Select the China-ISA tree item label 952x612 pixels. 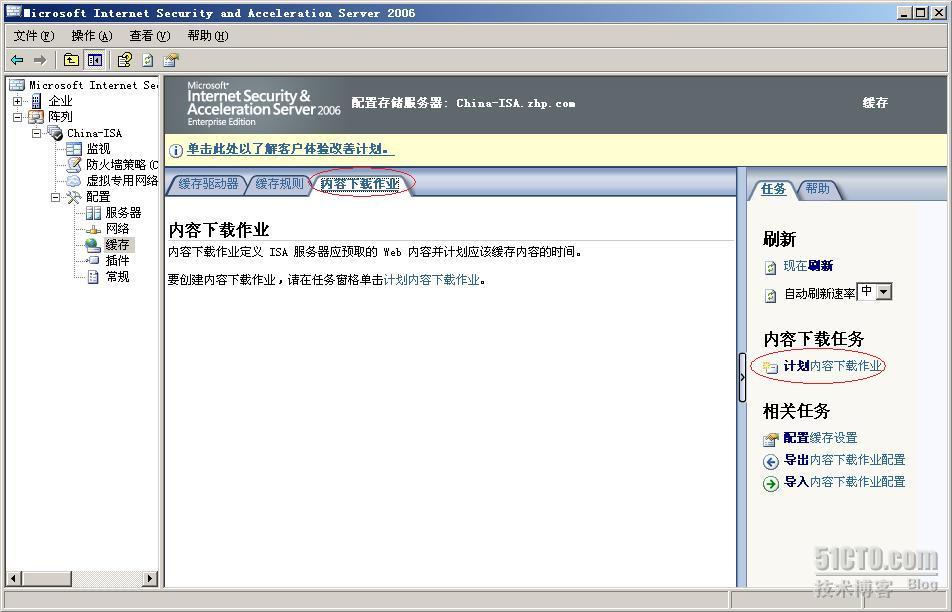[x=94, y=133]
